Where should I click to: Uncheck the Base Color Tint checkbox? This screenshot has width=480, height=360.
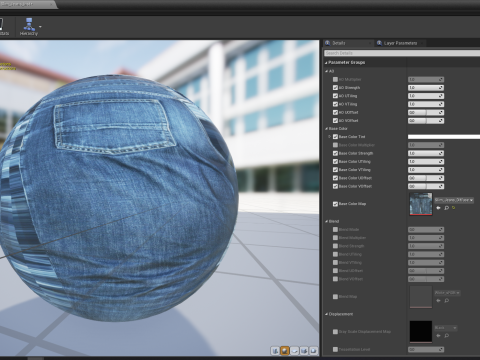point(335,137)
